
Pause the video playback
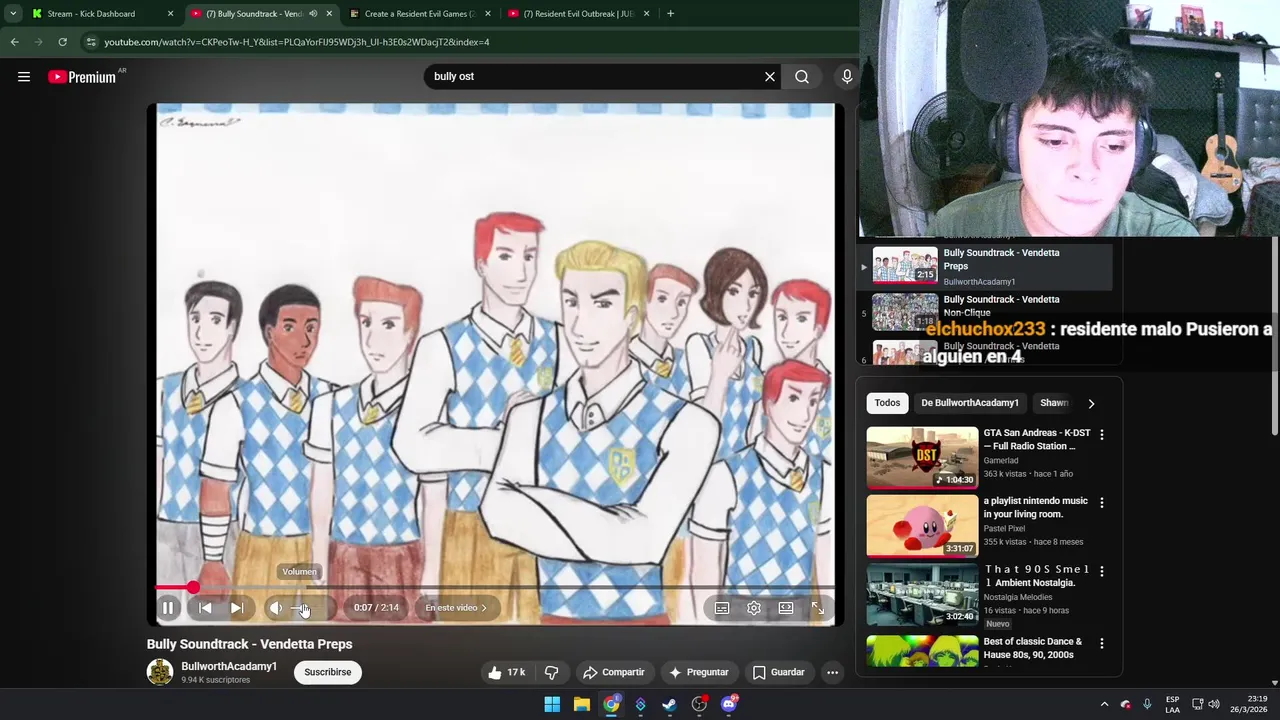pos(168,608)
